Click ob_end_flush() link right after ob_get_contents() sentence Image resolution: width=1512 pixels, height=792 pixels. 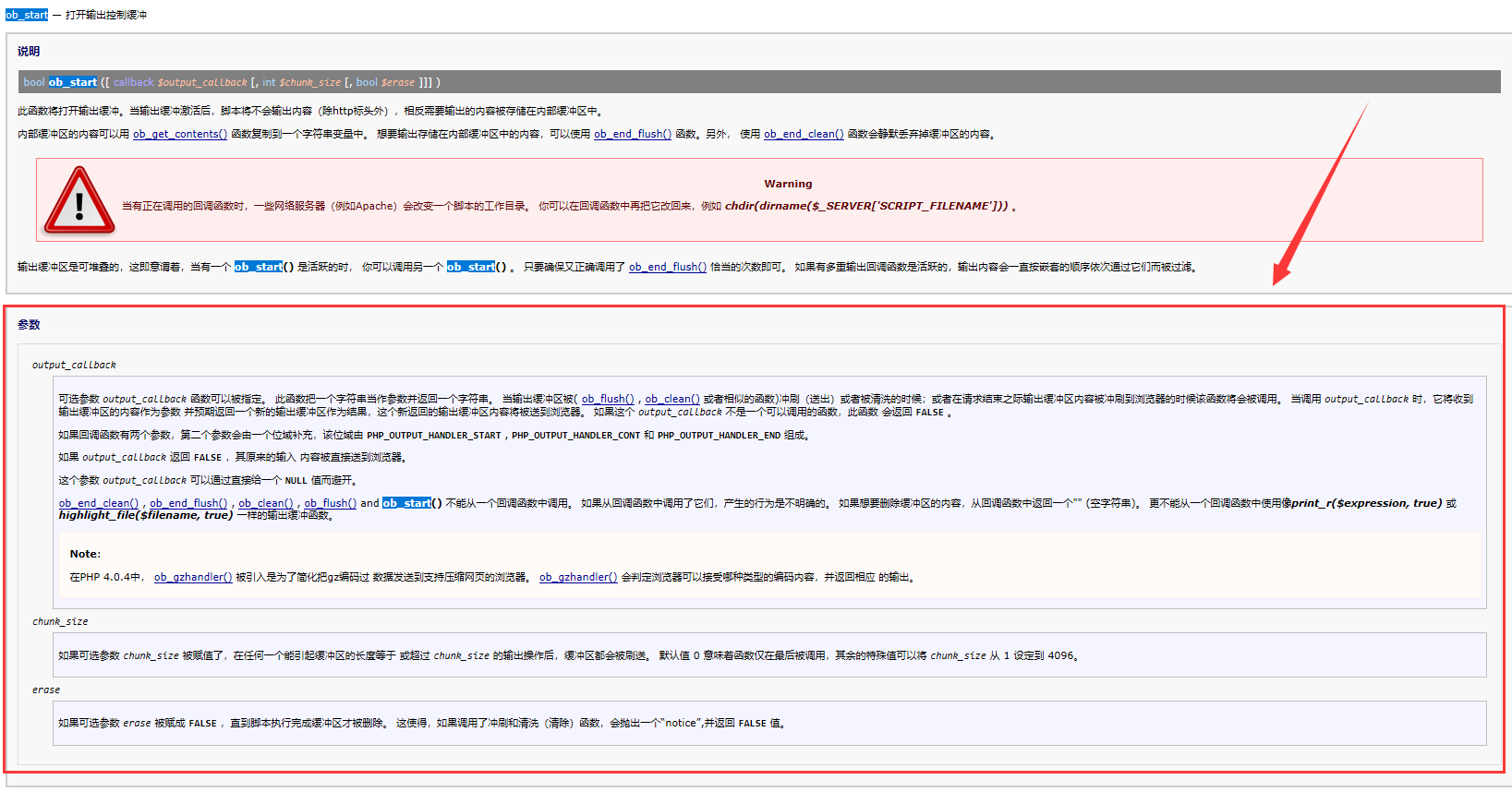coord(632,134)
